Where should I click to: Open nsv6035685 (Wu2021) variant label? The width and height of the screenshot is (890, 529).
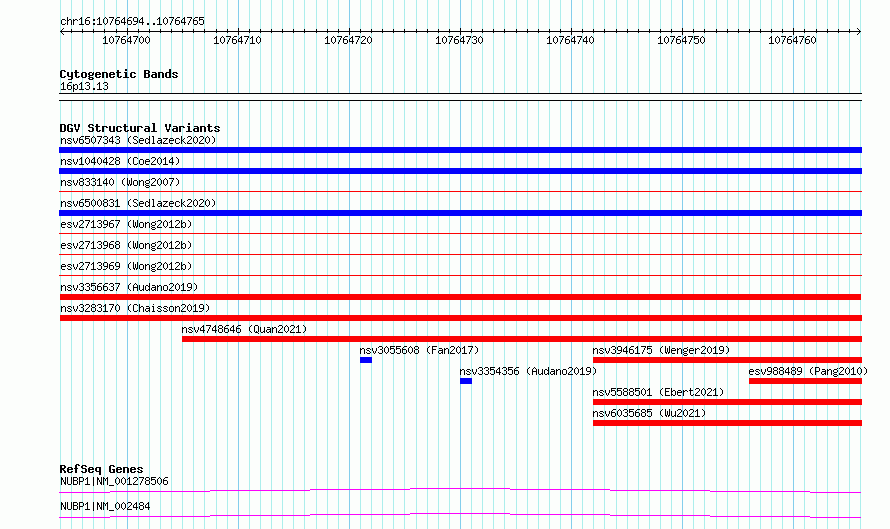649,413
